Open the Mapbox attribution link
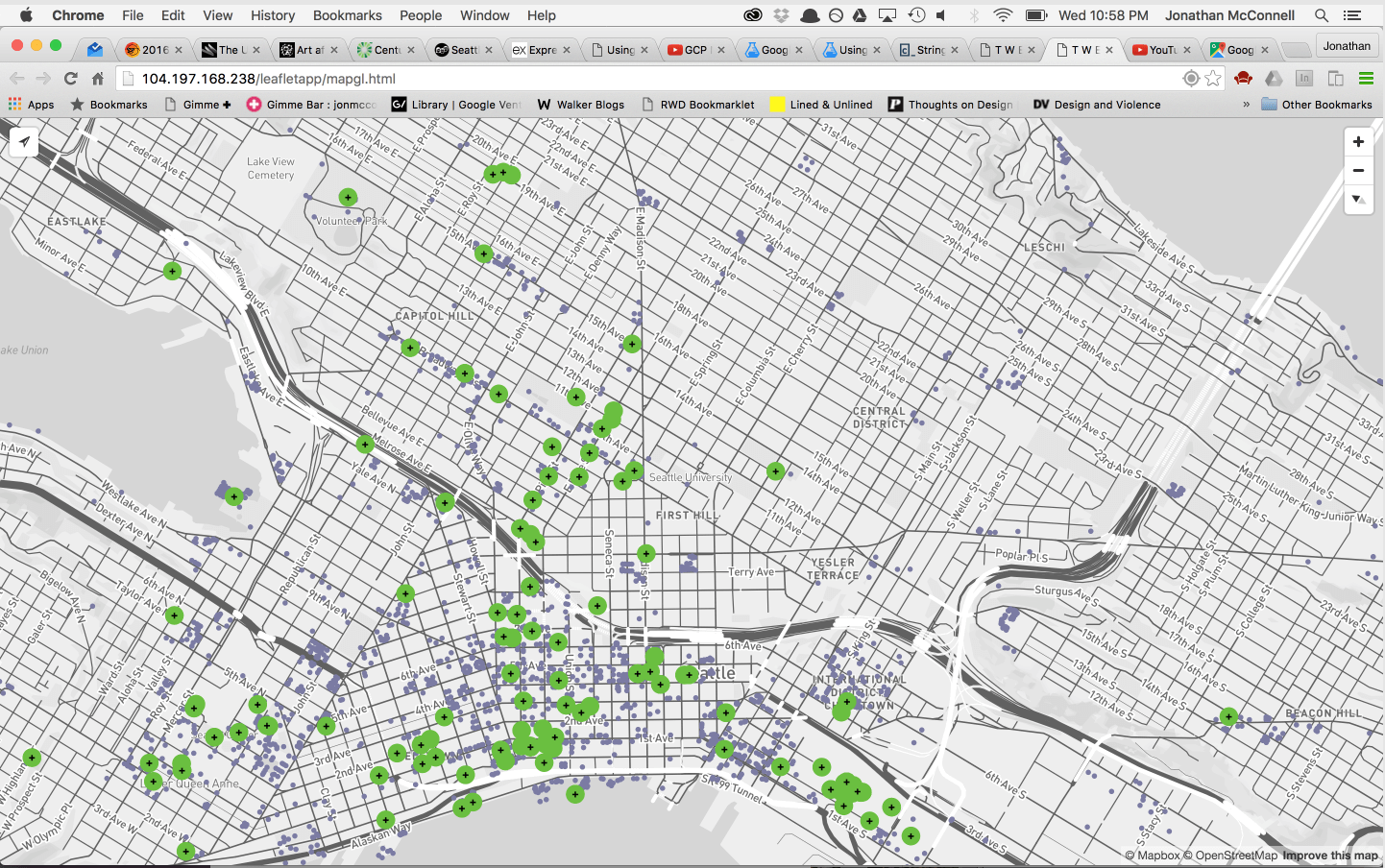The image size is (1385, 868). [1152, 856]
